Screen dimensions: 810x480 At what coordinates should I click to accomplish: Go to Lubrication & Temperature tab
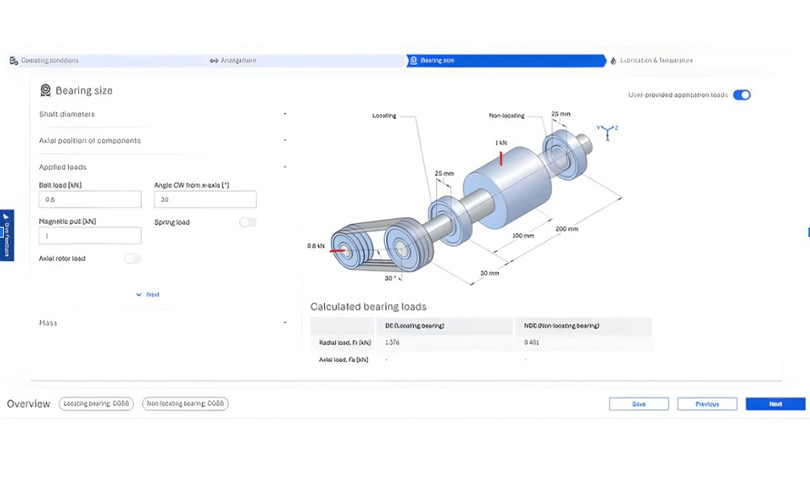(x=655, y=61)
